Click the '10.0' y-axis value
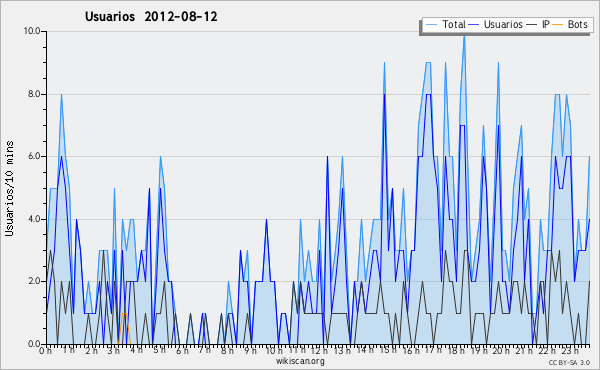Viewport: 600px width, 370px height. 32,31
